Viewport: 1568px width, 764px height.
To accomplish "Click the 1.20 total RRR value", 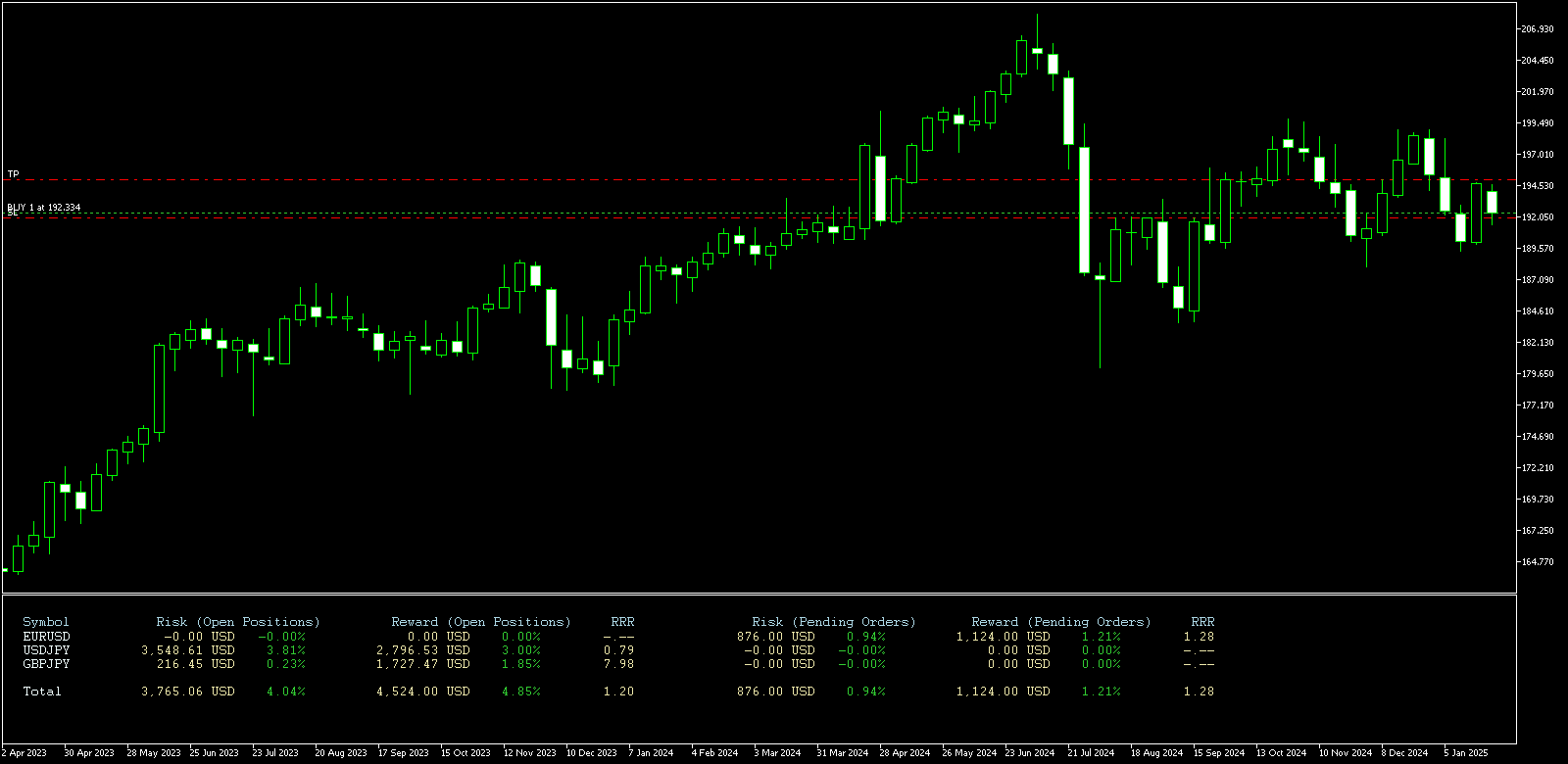I will point(619,692).
